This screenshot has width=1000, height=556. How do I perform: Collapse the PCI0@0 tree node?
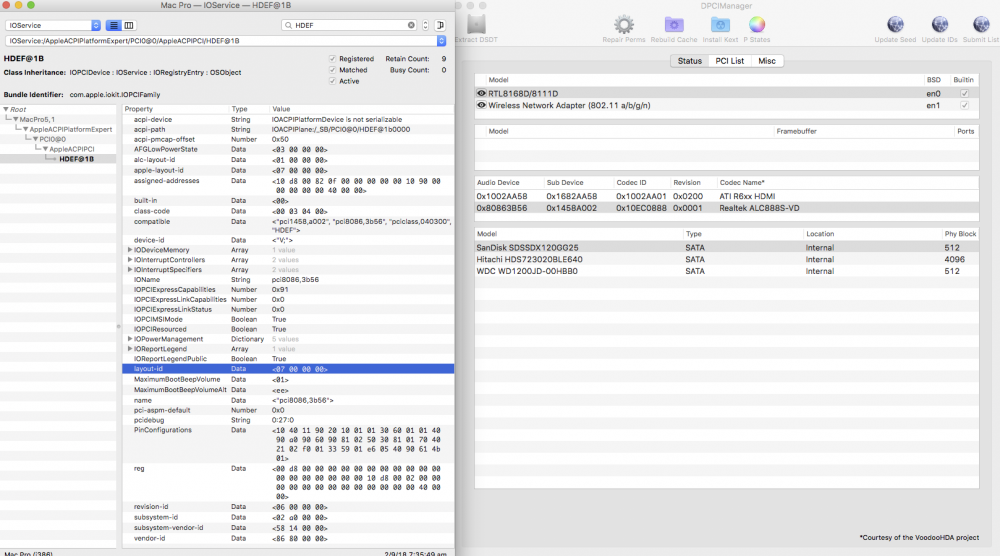(35, 139)
